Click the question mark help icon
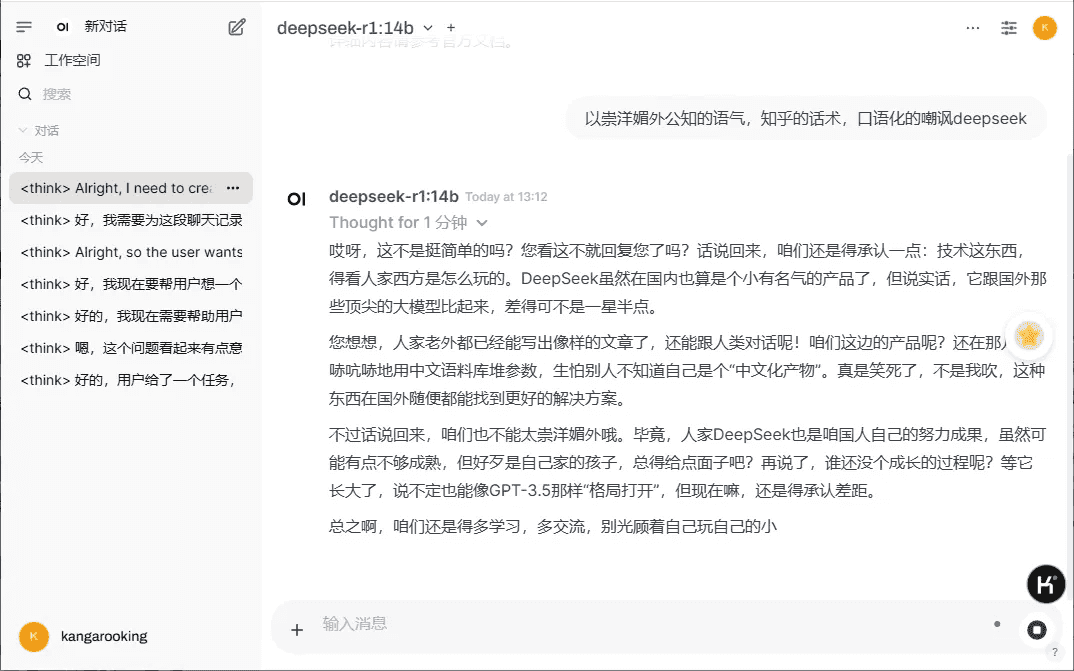 click(1054, 652)
